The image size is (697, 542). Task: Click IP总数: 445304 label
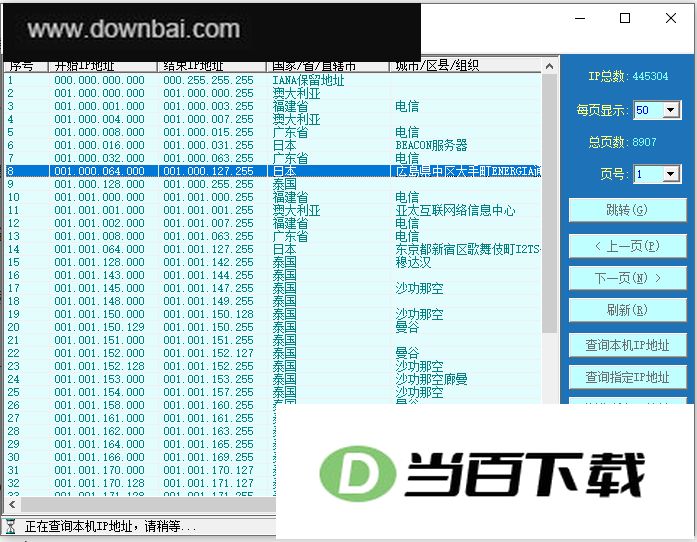(628, 76)
